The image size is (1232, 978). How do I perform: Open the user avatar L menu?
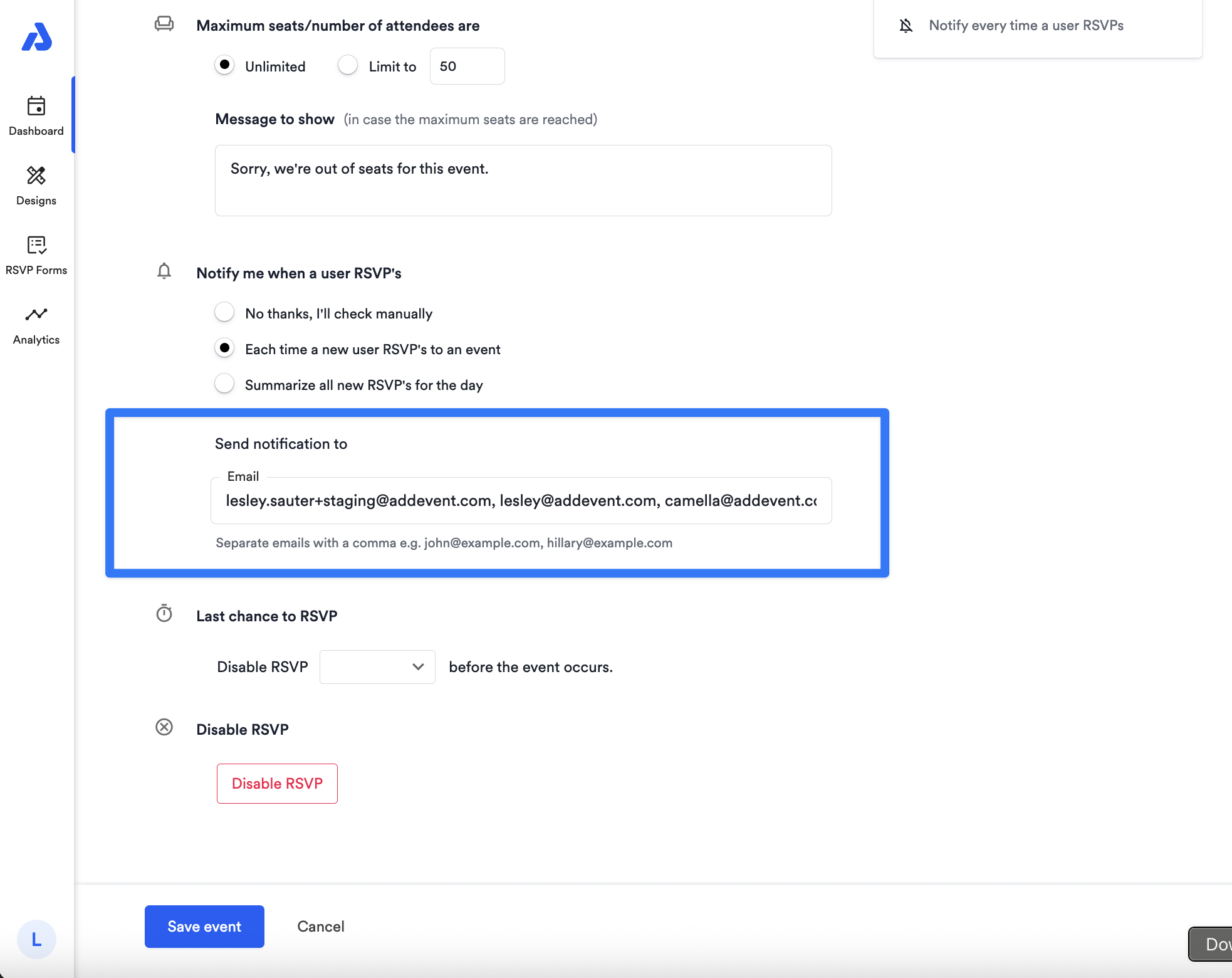36,939
